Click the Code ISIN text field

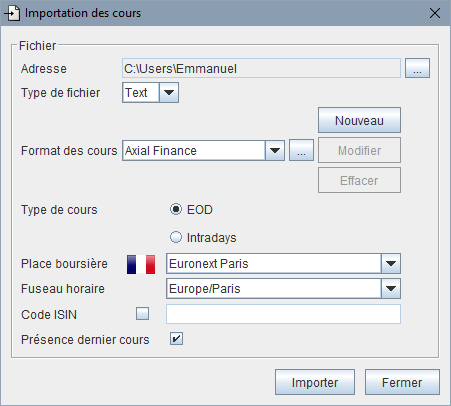click(283, 314)
